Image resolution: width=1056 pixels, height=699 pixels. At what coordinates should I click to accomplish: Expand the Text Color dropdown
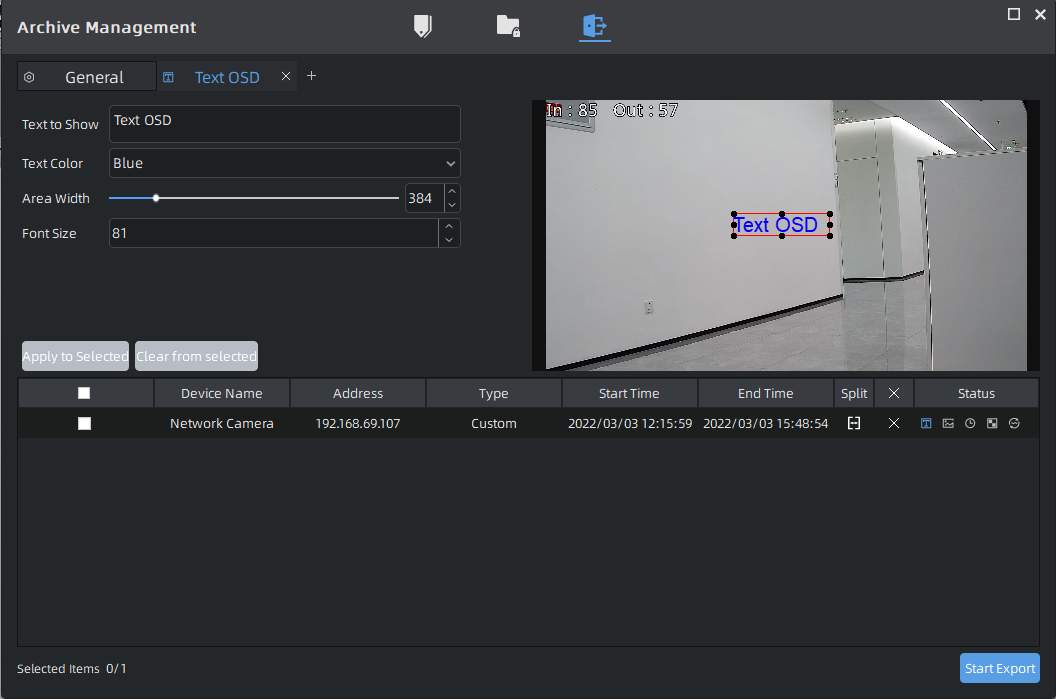[x=284, y=163]
